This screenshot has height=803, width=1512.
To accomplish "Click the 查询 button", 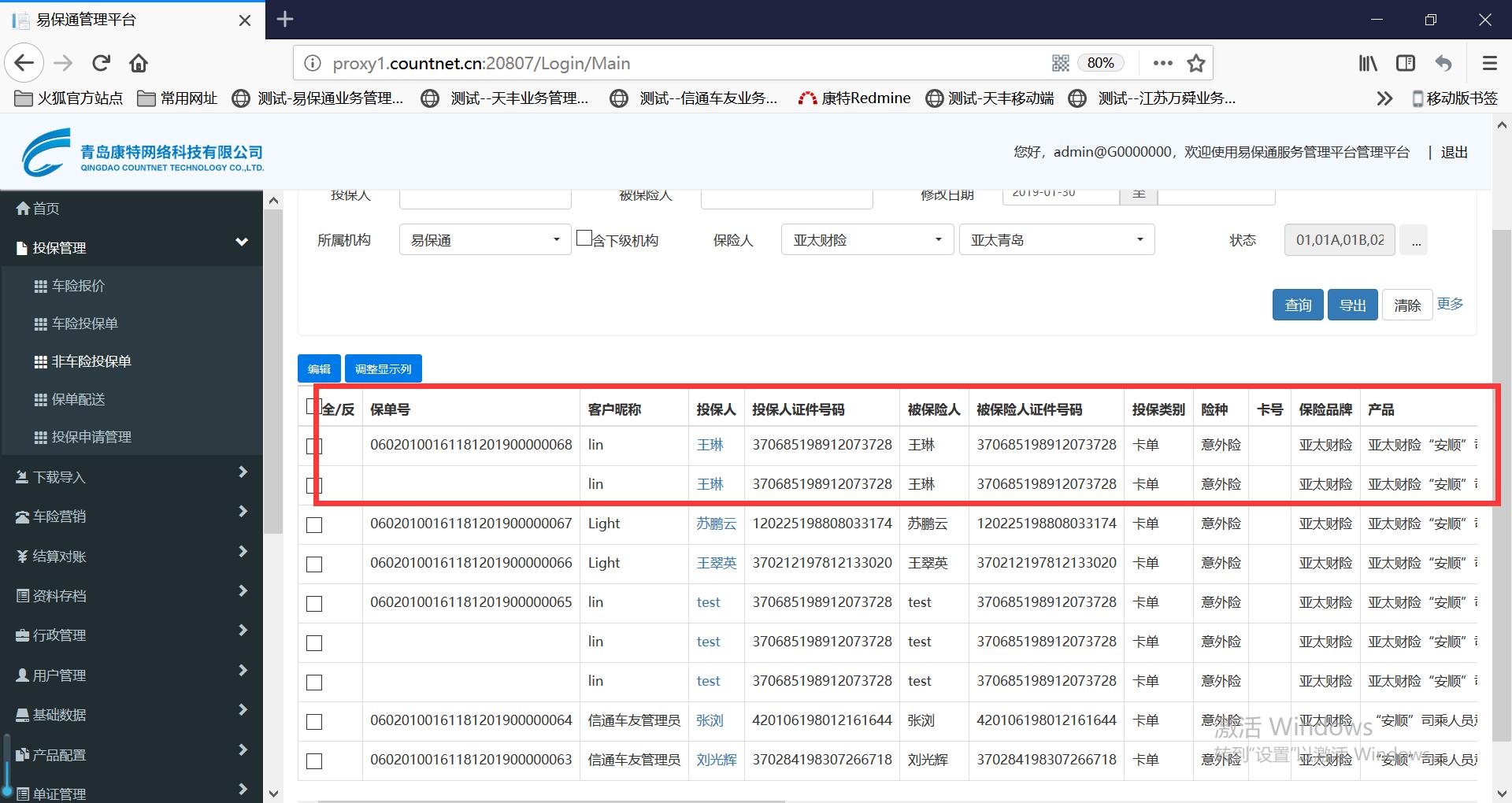I will [x=1298, y=305].
